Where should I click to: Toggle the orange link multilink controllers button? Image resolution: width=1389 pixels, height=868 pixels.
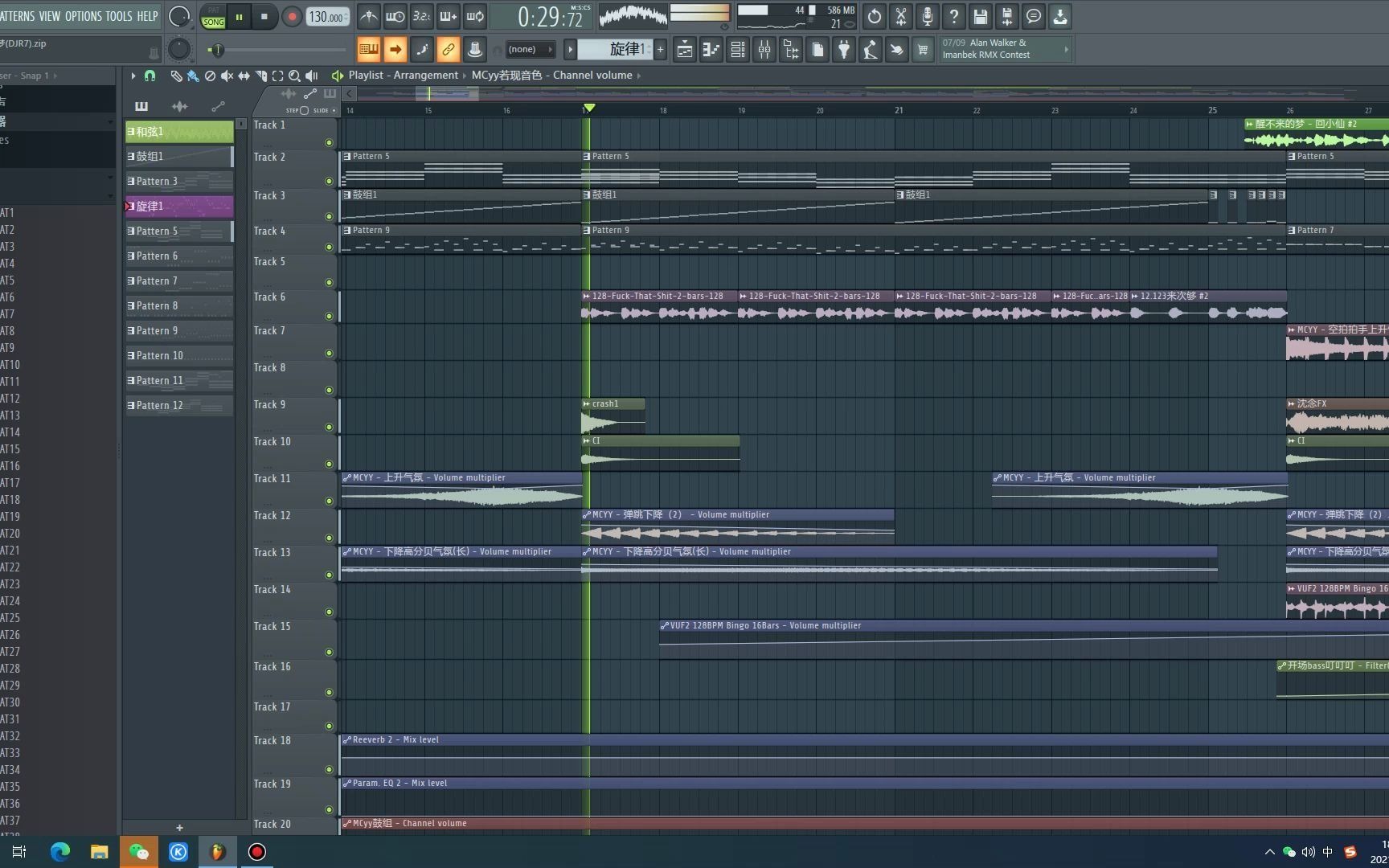(x=448, y=50)
